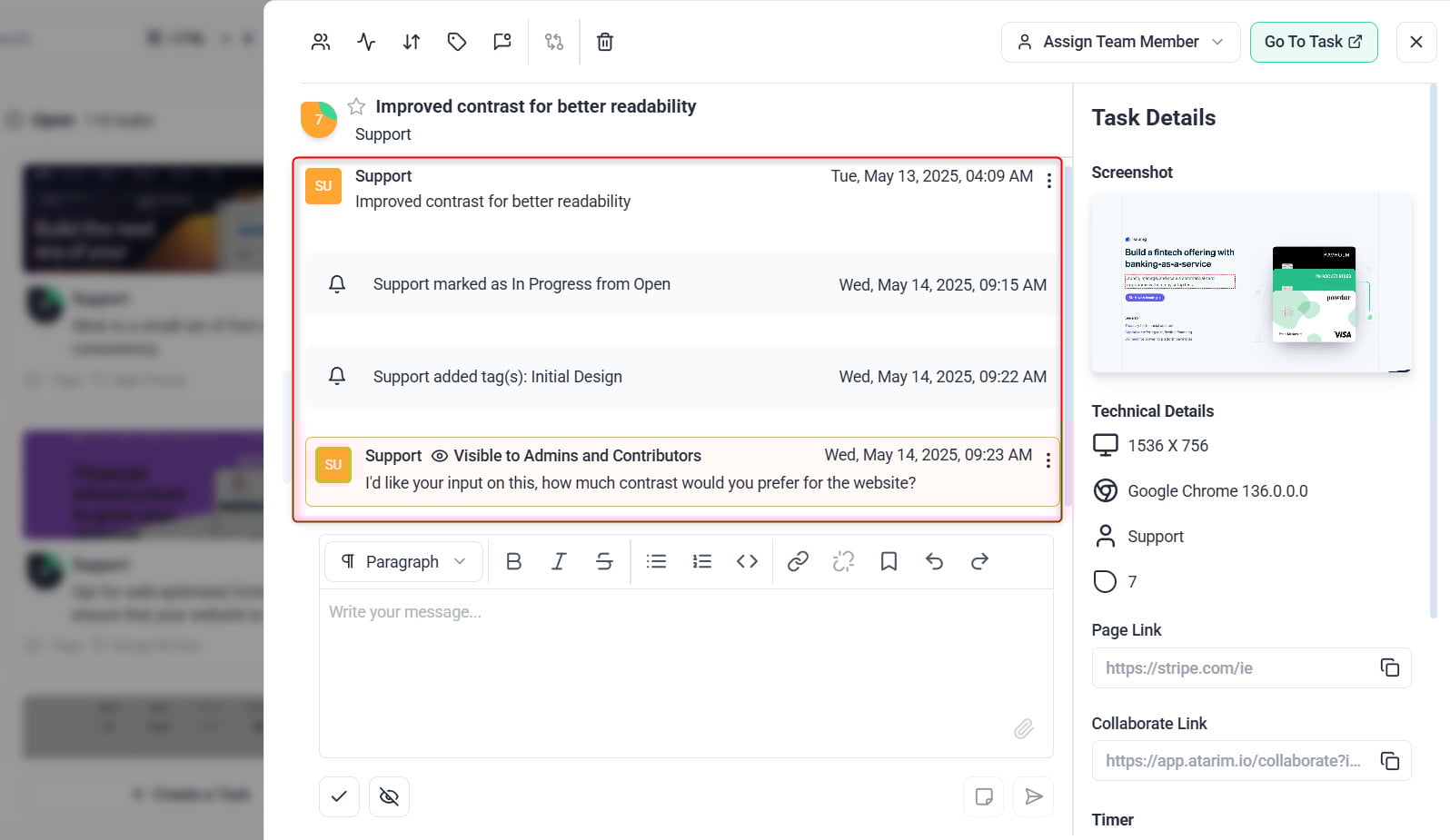Viewport: 1450px width, 840px height.
Task: Send the message with arrow icon
Action: coord(1033,796)
